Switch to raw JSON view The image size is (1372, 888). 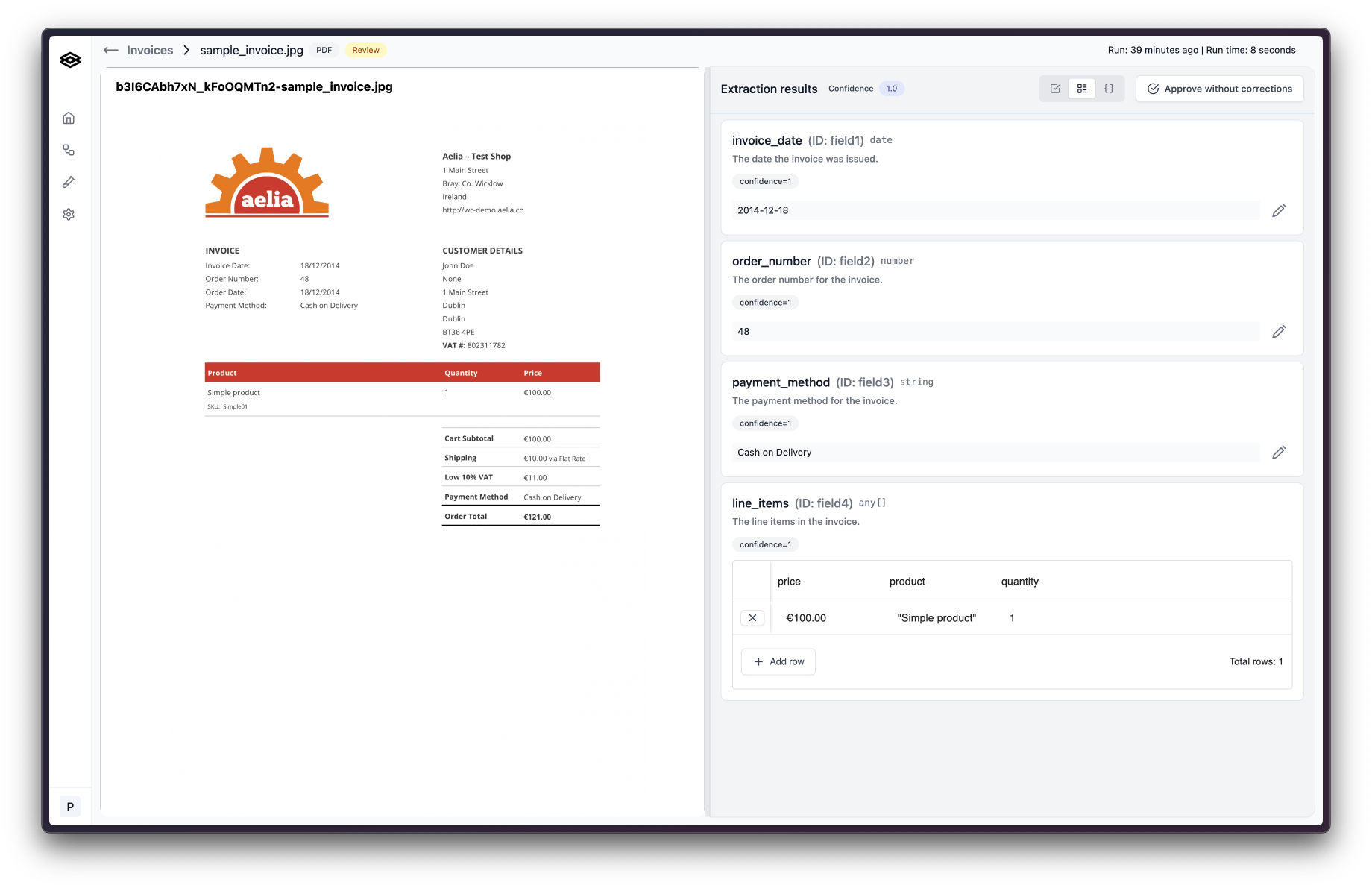[1109, 89]
